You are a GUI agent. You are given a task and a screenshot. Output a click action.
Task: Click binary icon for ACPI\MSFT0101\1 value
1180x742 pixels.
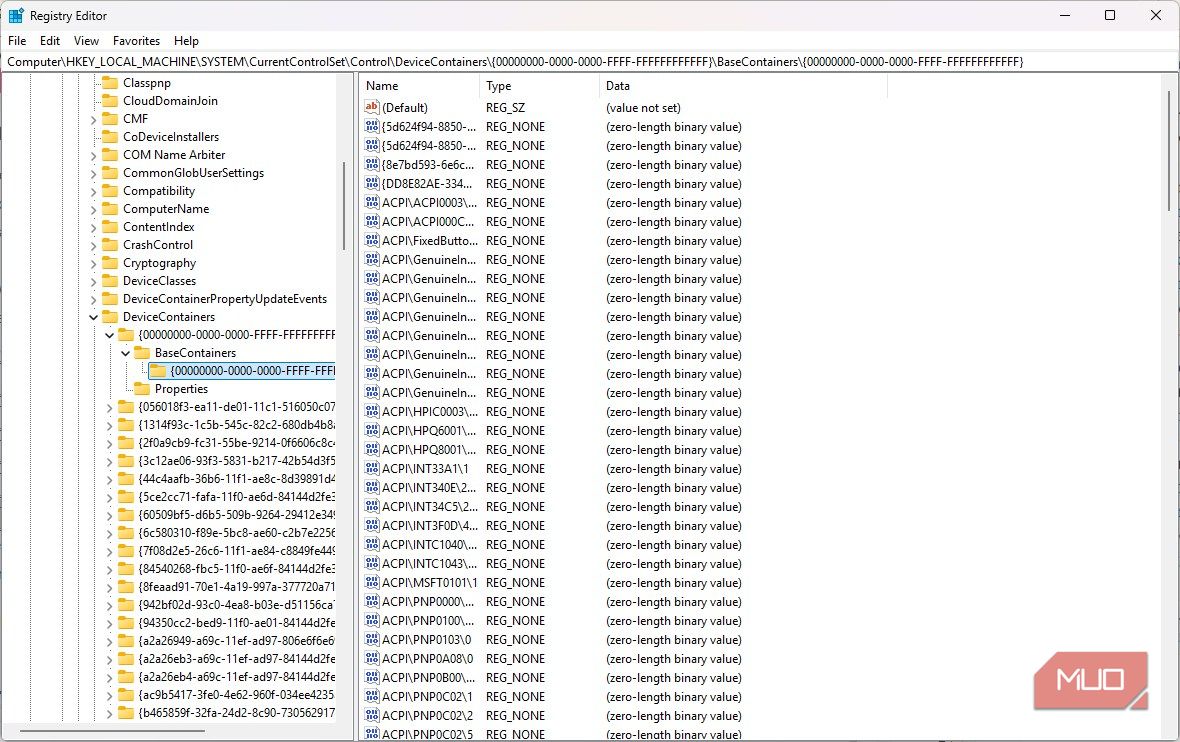pyautogui.click(x=372, y=582)
